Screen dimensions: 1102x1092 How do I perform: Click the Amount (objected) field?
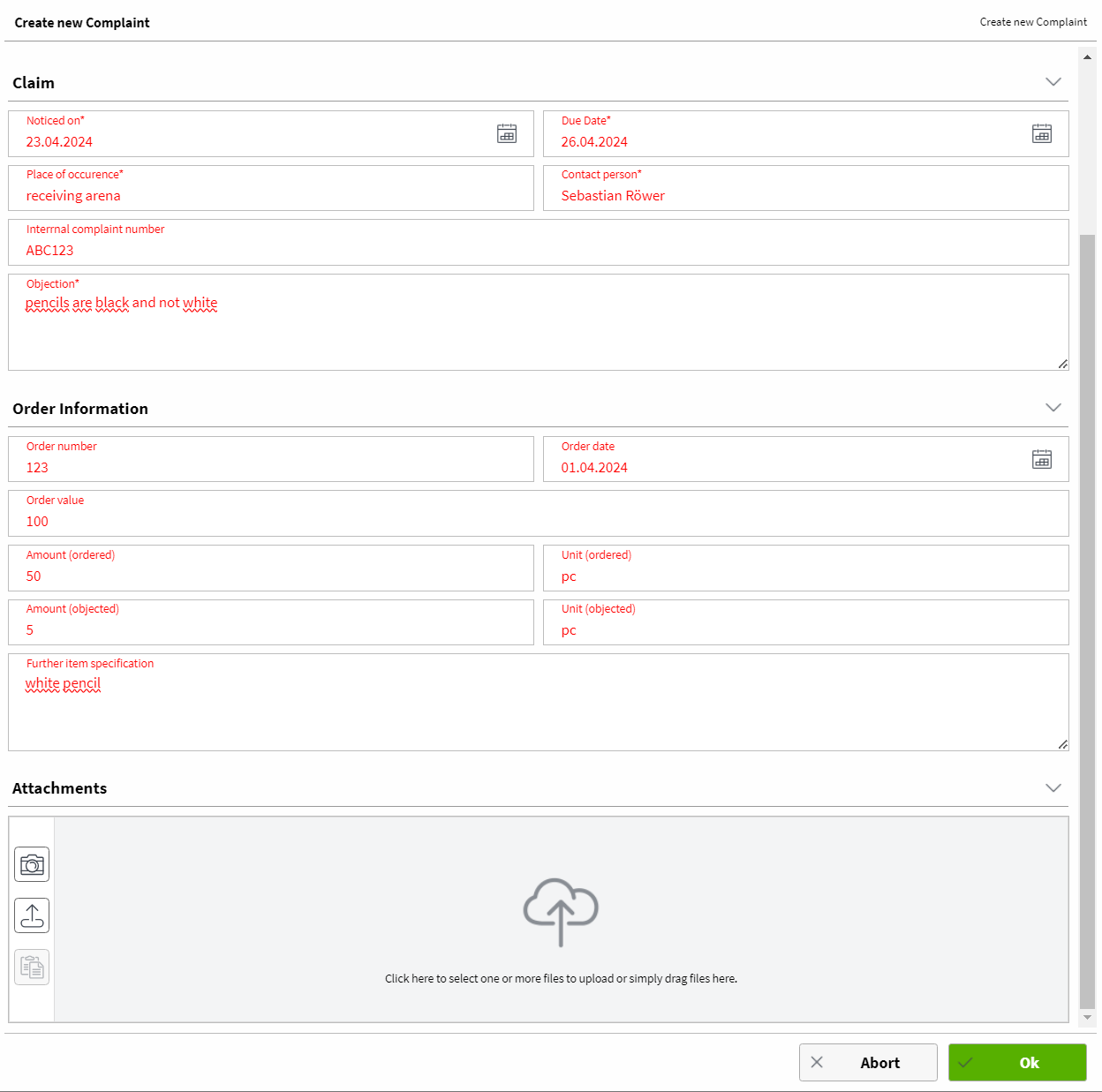click(271, 622)
